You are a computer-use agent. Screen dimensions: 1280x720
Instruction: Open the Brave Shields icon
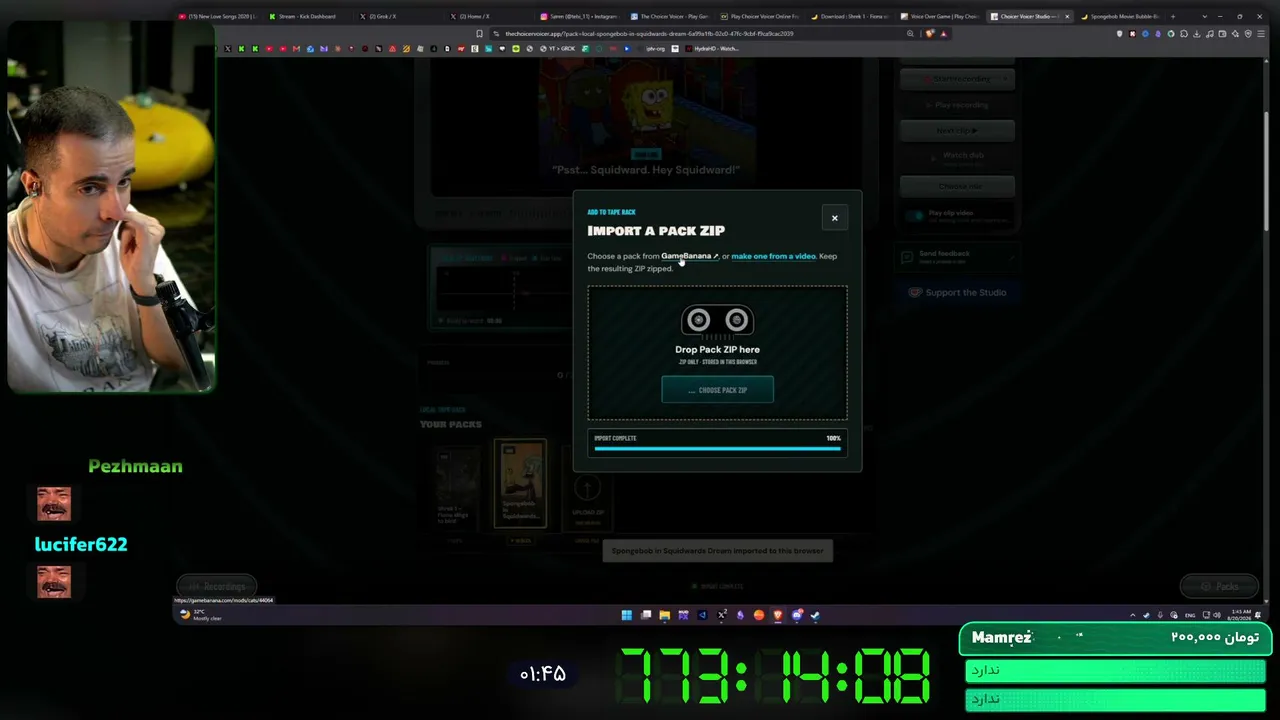click(930, 33)
